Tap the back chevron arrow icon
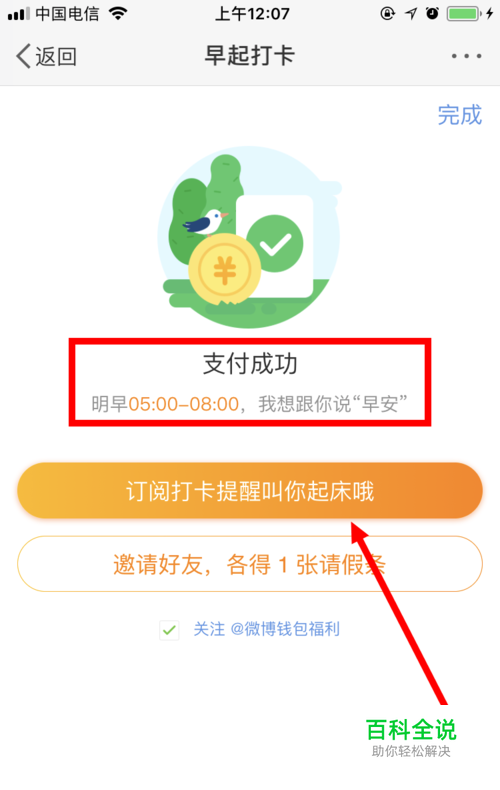Image resolution: width=500 pixels, height=790 pixels. (23, 55)
